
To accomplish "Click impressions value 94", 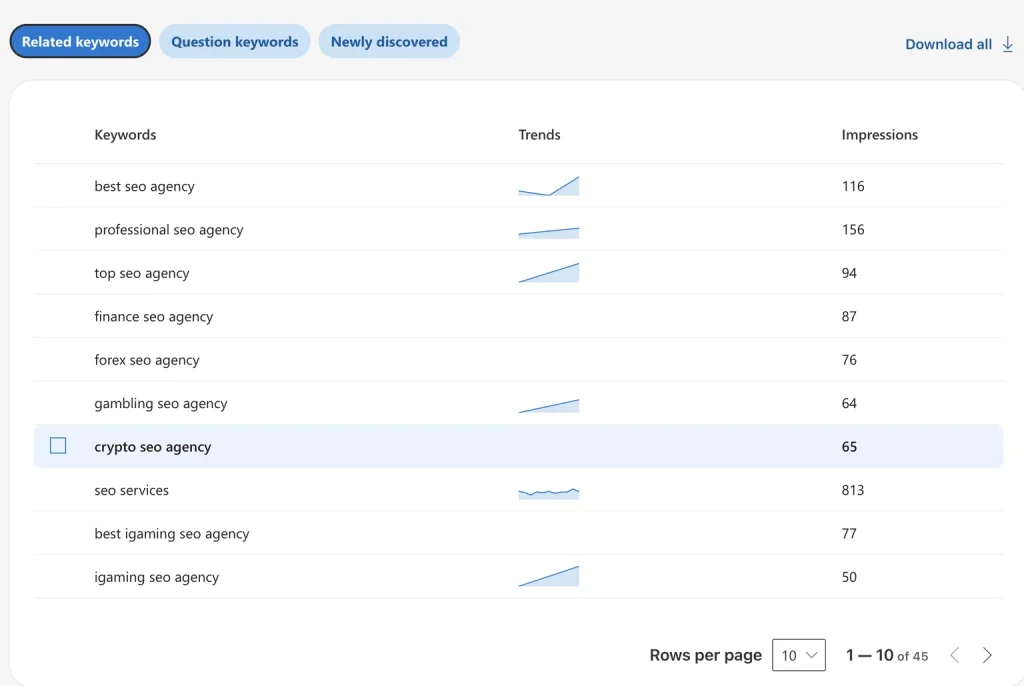I will pyautogui.click(x=849, y=273).
